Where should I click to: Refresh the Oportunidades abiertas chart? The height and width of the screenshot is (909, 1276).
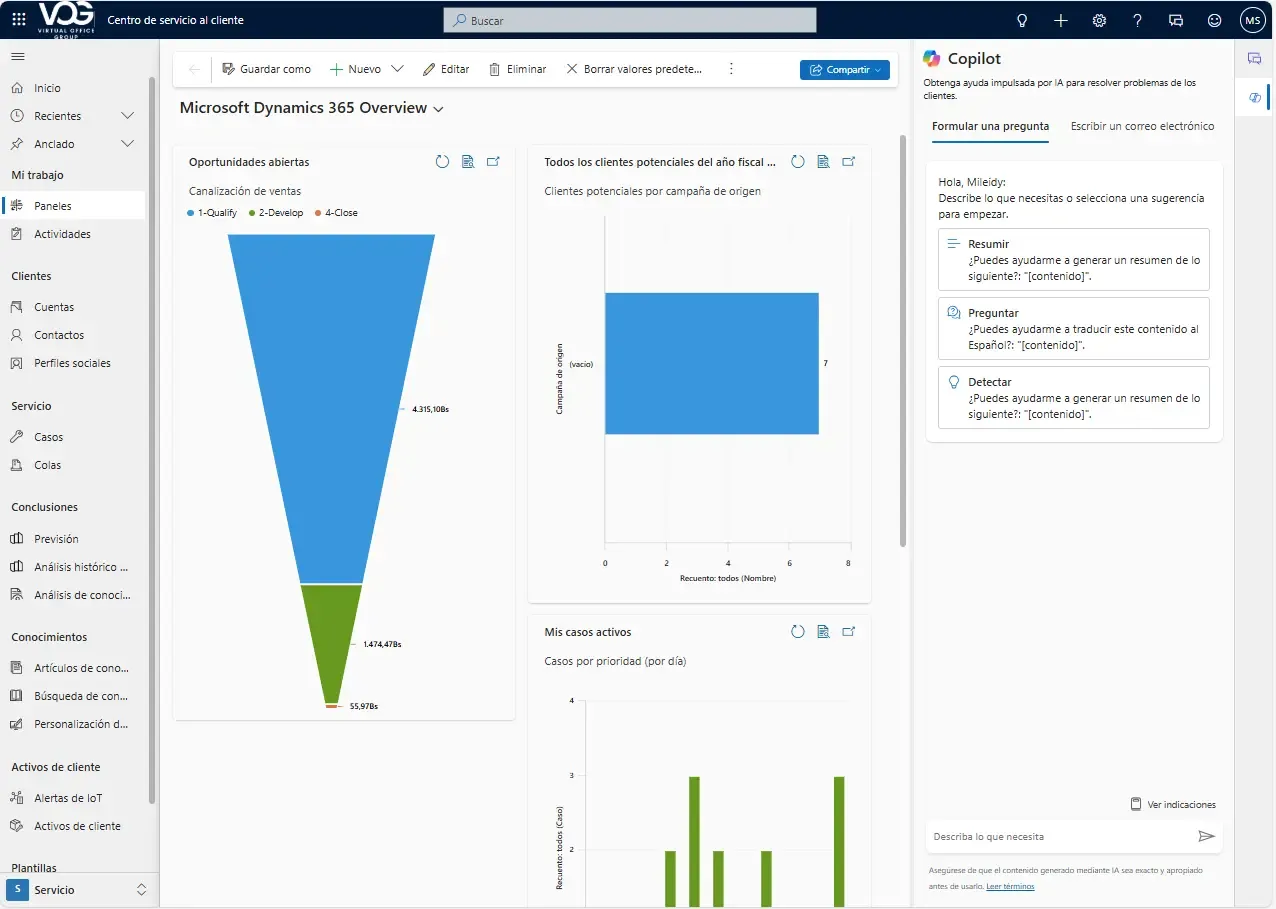pyautogui.click(x=442, y=162)
